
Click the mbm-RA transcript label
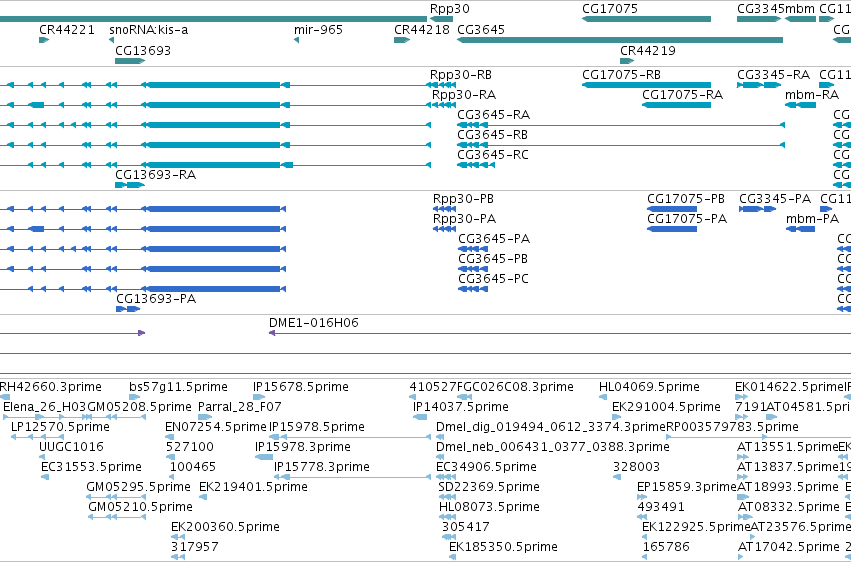coord(811,95)
